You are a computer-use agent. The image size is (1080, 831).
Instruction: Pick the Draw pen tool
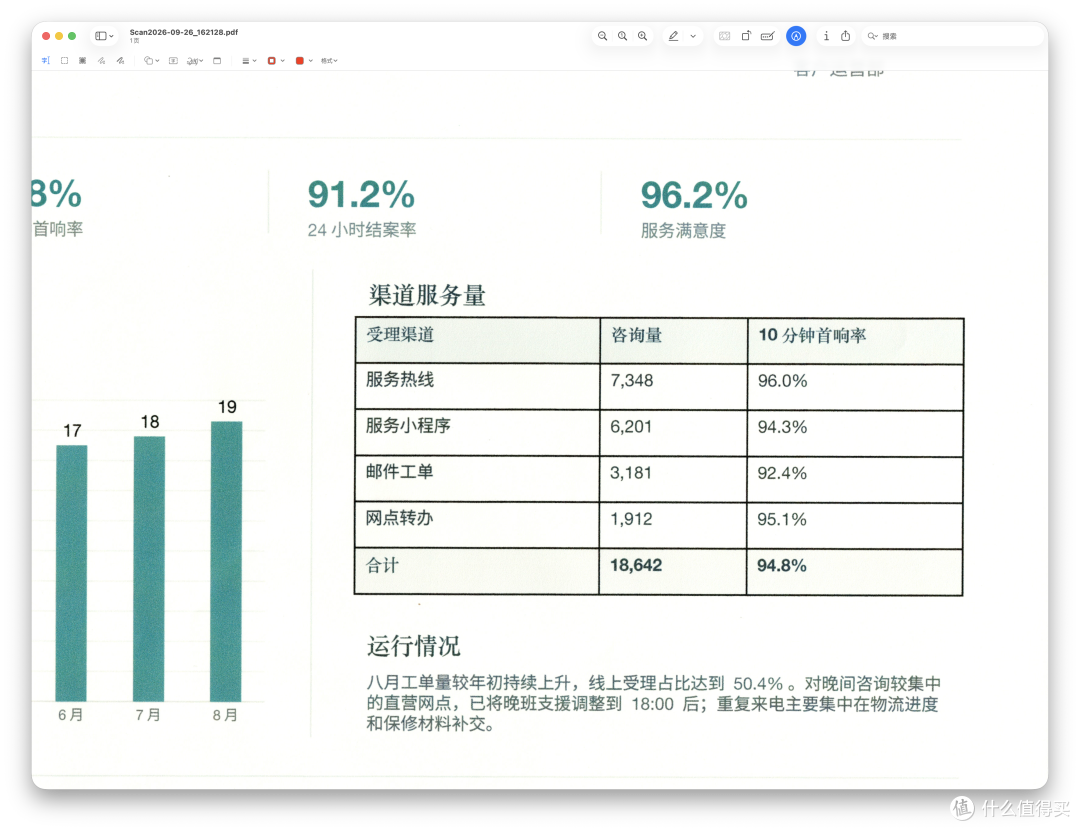coord(121,61)
